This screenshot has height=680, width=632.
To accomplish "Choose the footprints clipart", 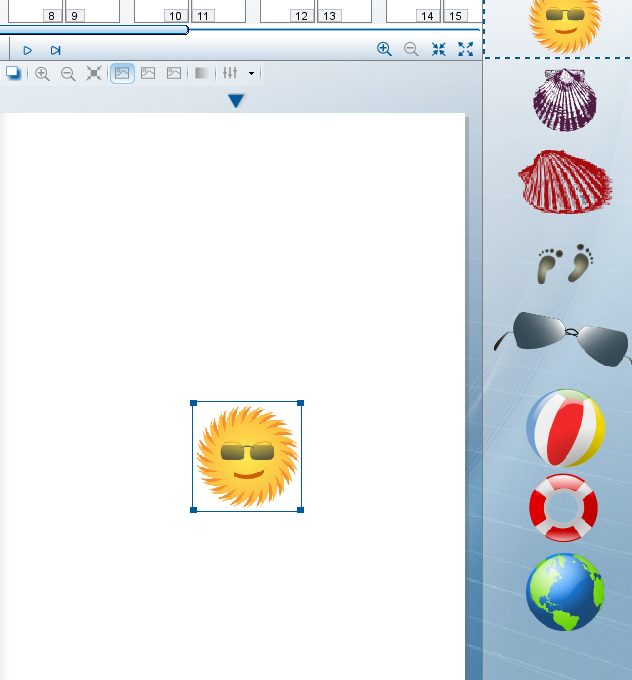I will 565,264.
